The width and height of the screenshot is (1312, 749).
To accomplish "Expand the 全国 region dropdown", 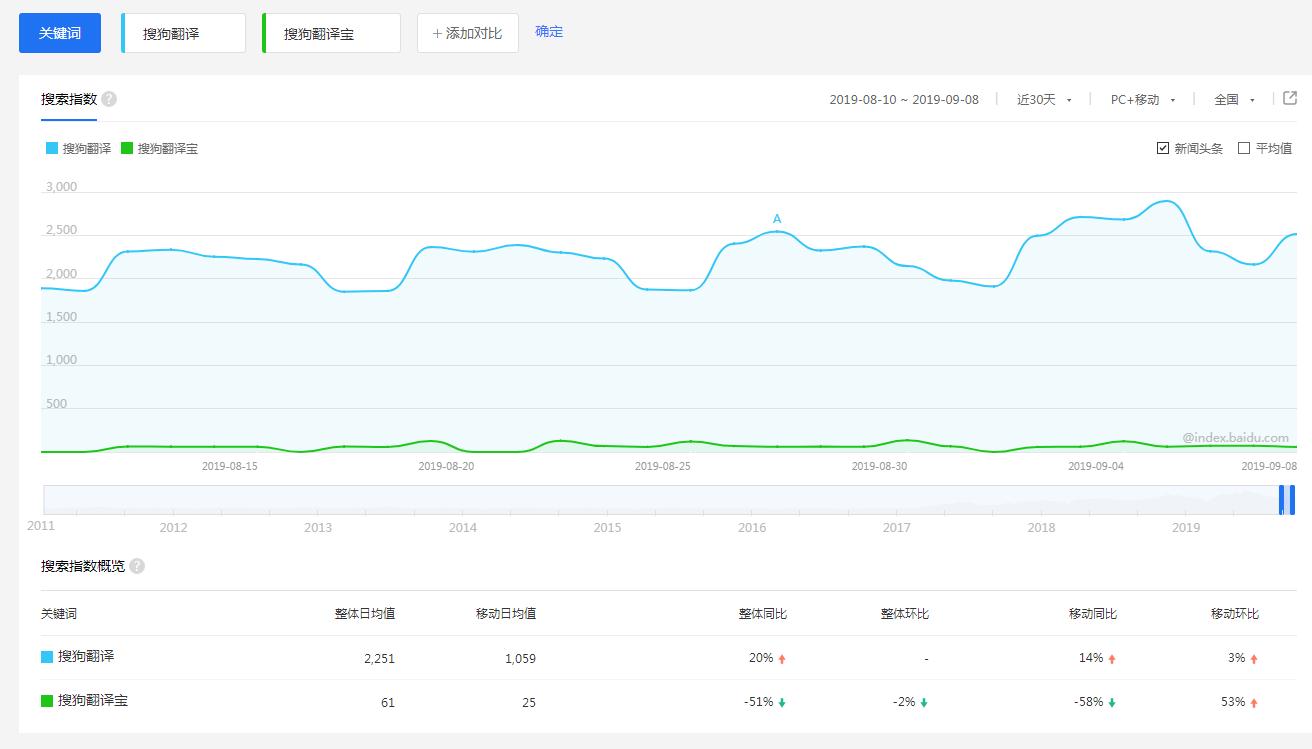I will [1234, 99].
